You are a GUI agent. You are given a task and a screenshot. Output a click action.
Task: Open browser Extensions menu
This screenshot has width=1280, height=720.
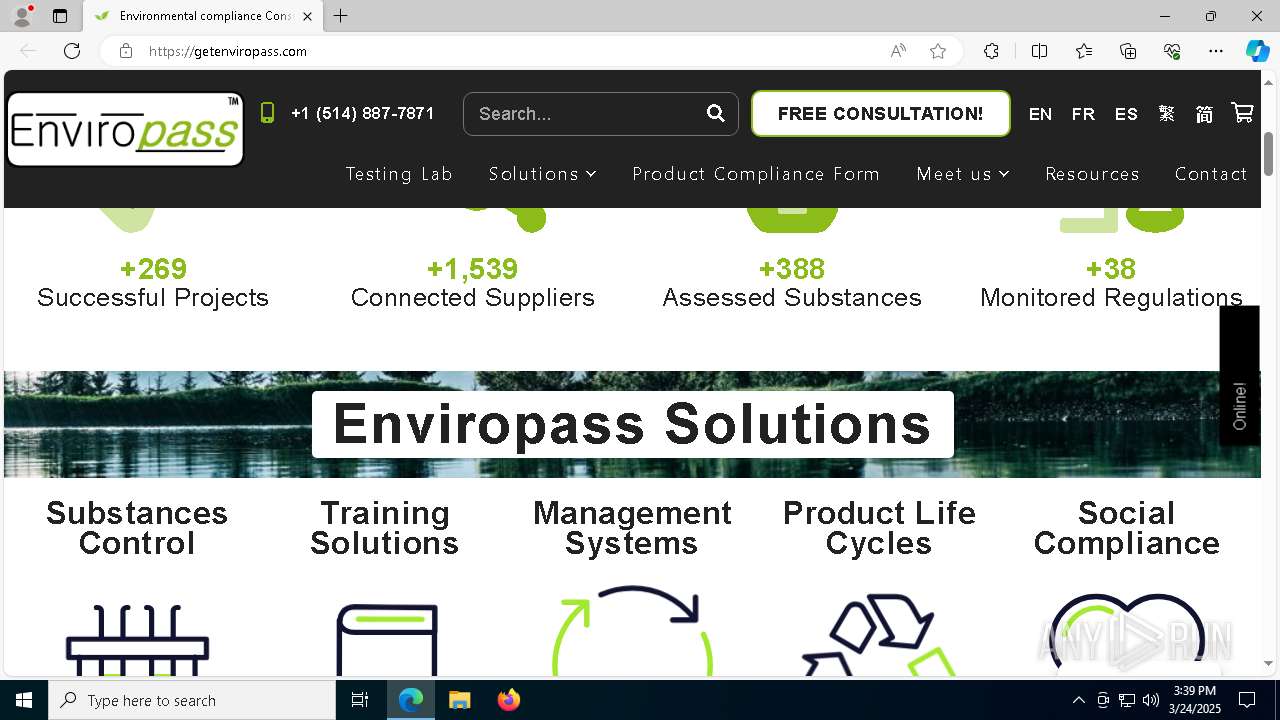point(991,51)
